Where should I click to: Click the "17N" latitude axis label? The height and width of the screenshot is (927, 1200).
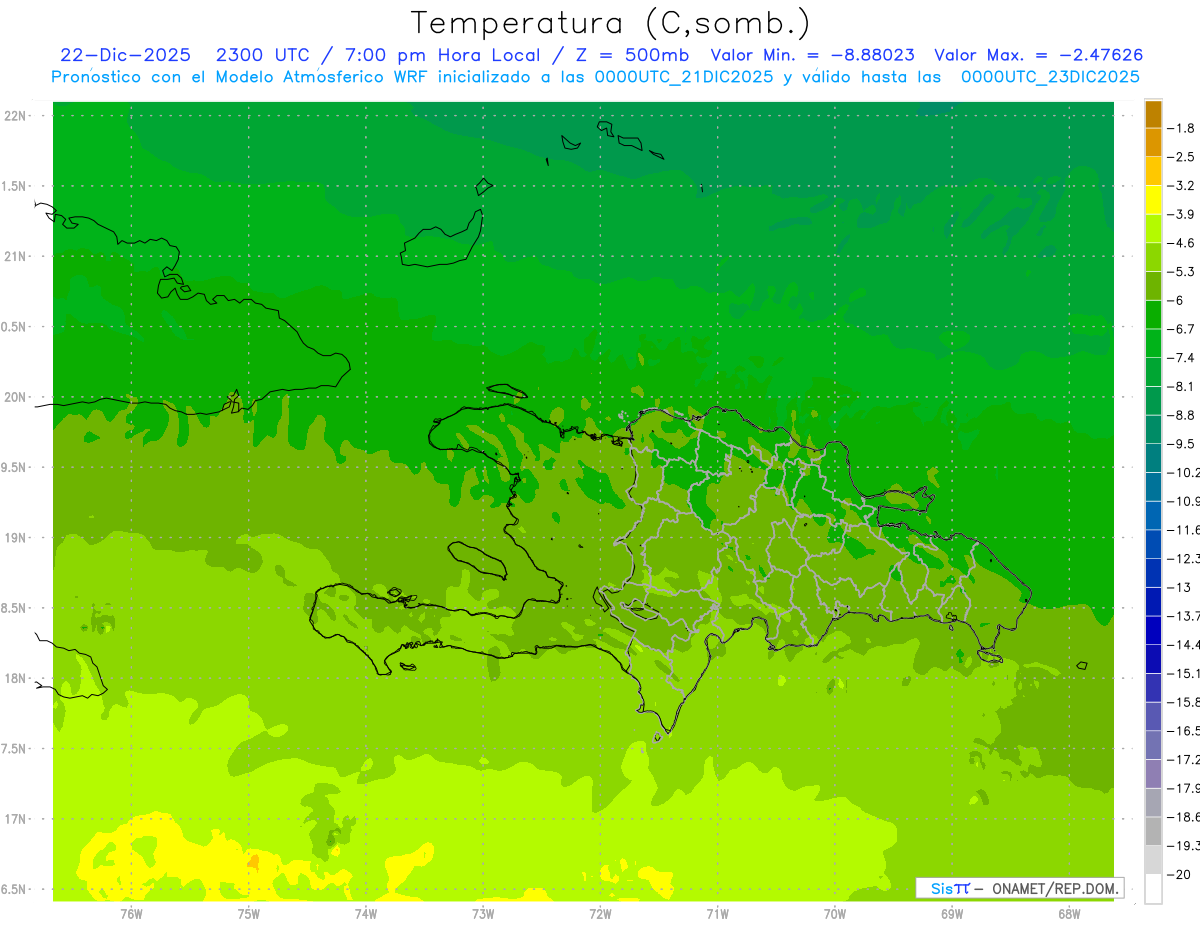coord(15,819)
